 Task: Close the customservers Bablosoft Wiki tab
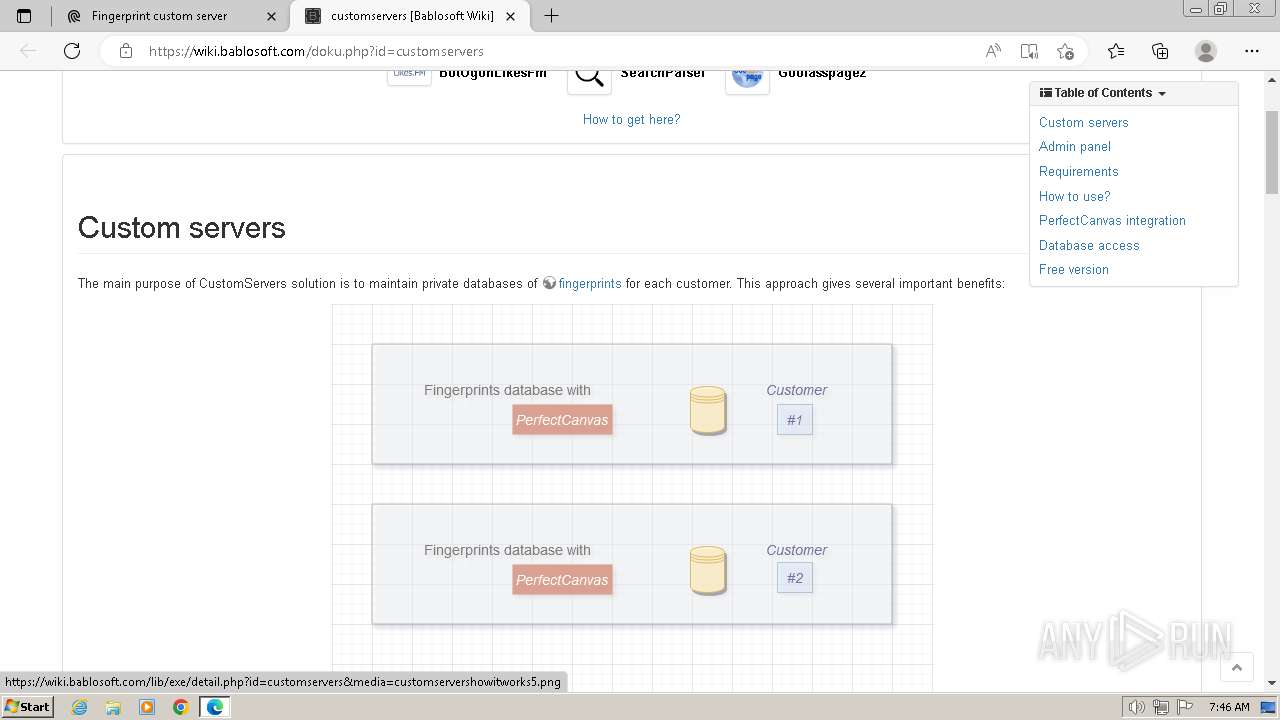tap(511, 16)
